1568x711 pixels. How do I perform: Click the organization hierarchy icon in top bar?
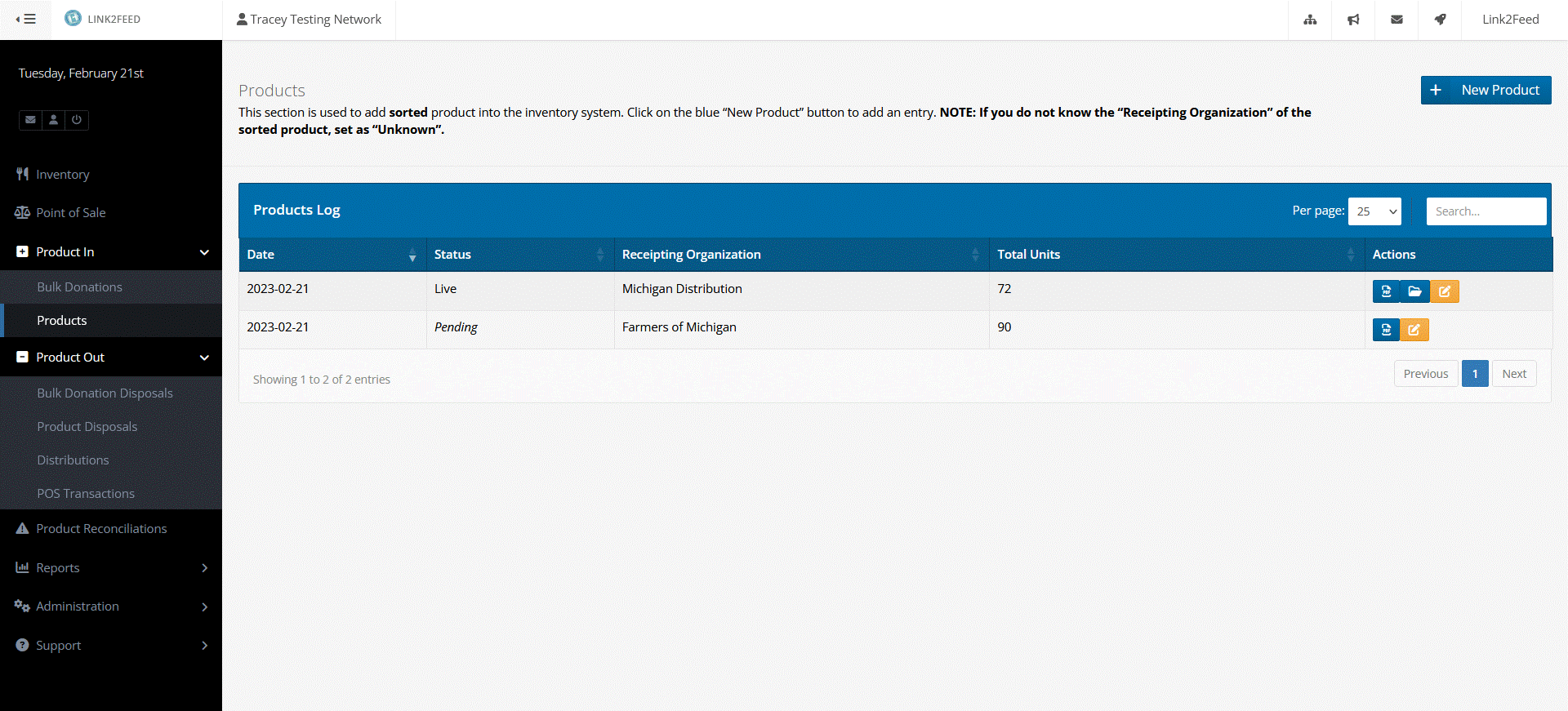pyautogui.click(x=1310, y=20)
